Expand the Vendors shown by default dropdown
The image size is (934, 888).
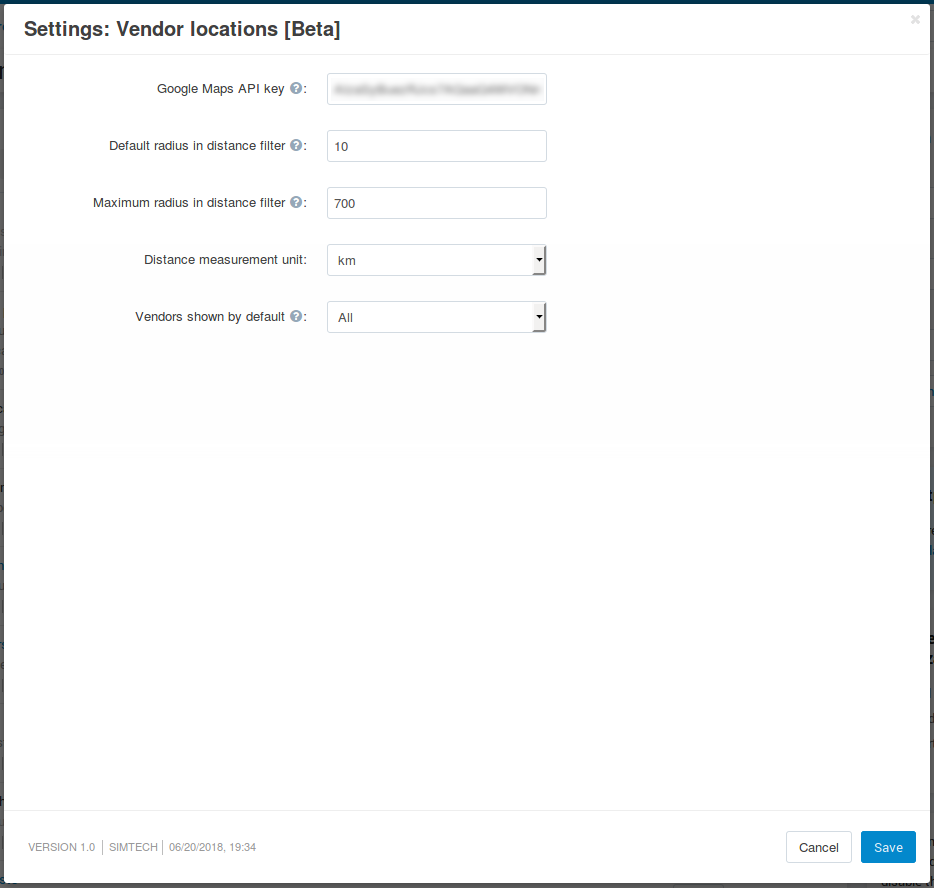point(437,317)
